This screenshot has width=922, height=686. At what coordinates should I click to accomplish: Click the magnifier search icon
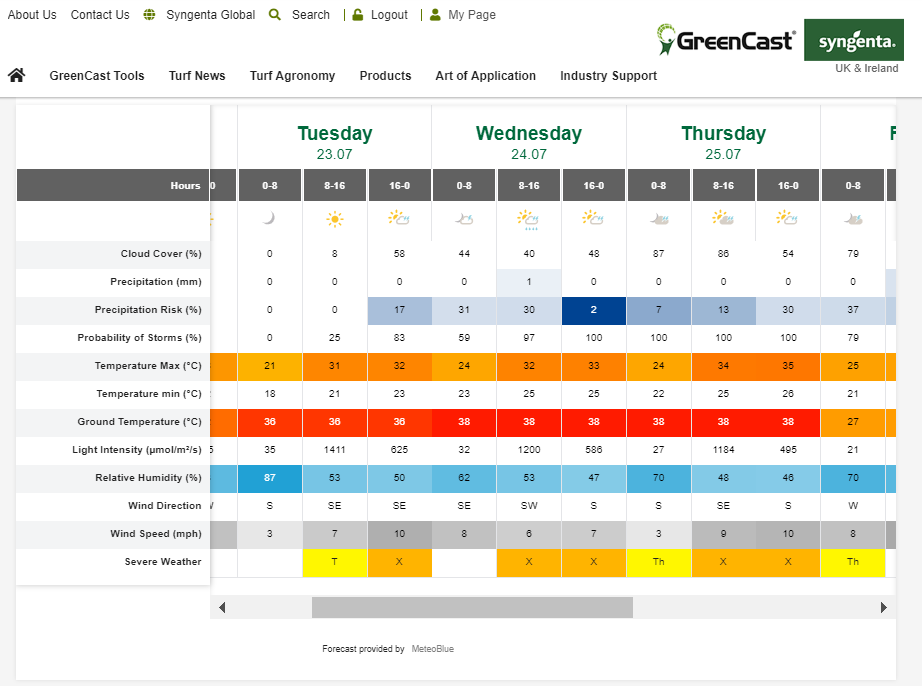pyautogui.click(x=275, y=15)
